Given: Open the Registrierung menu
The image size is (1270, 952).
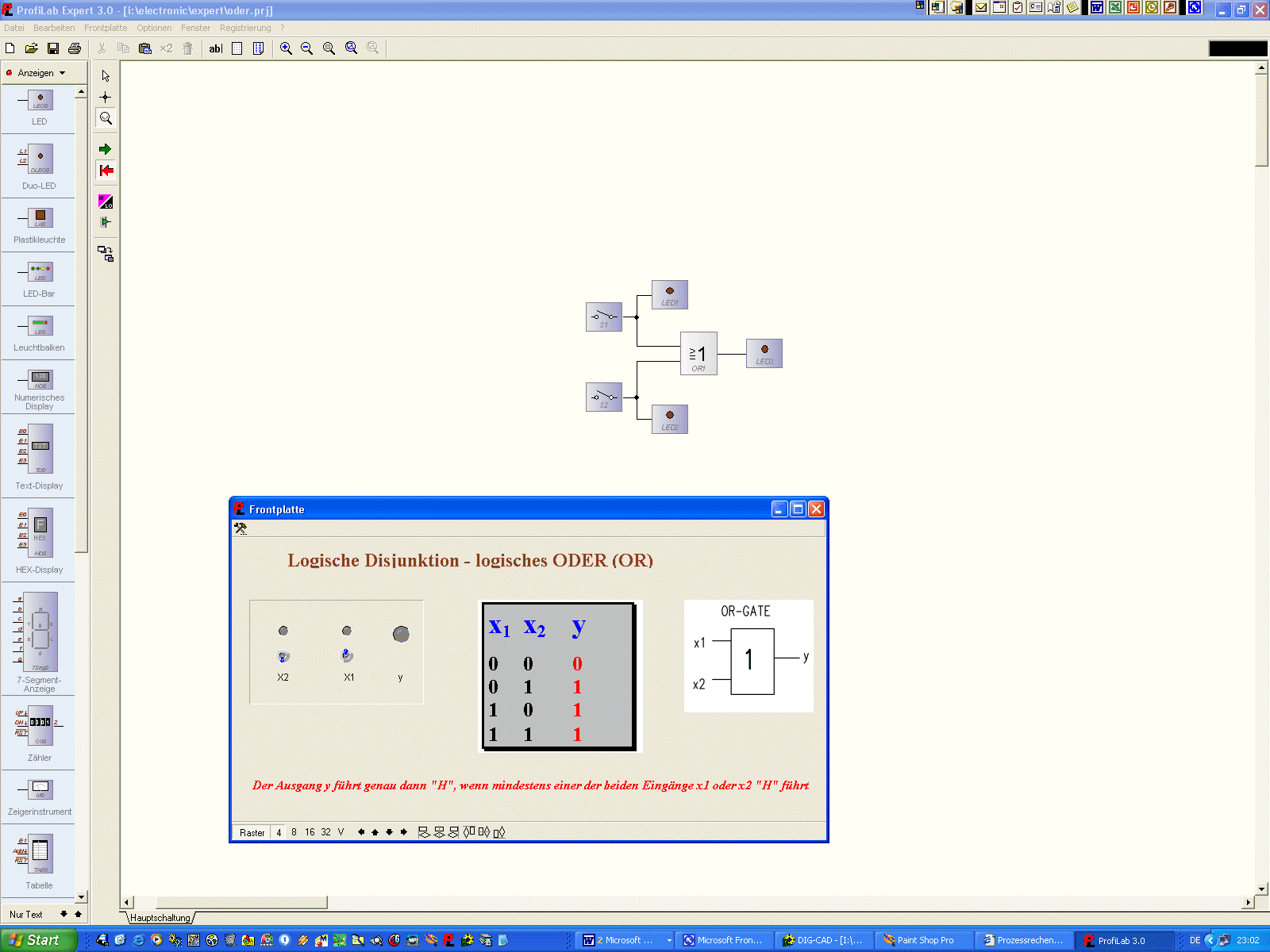Looking at the screenshot, I should tap(245, 28).
